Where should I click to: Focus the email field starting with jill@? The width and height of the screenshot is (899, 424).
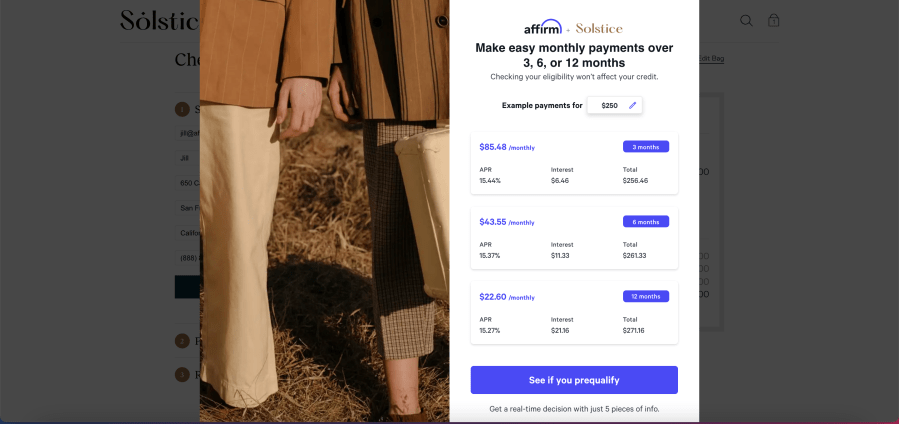coord(188,131)
